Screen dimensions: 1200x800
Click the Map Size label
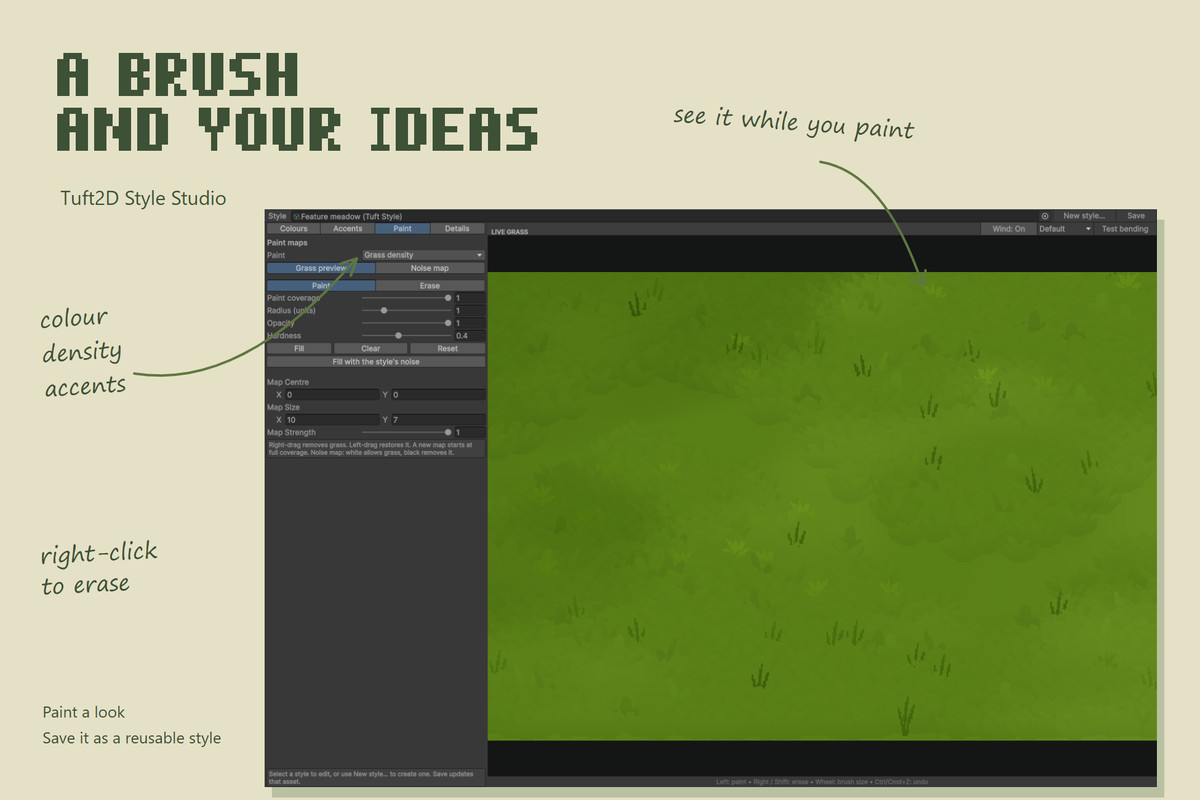pos(283,408)
